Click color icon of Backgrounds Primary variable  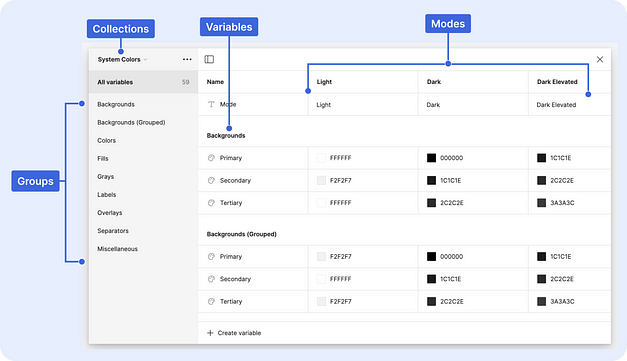tap(211, 158)
